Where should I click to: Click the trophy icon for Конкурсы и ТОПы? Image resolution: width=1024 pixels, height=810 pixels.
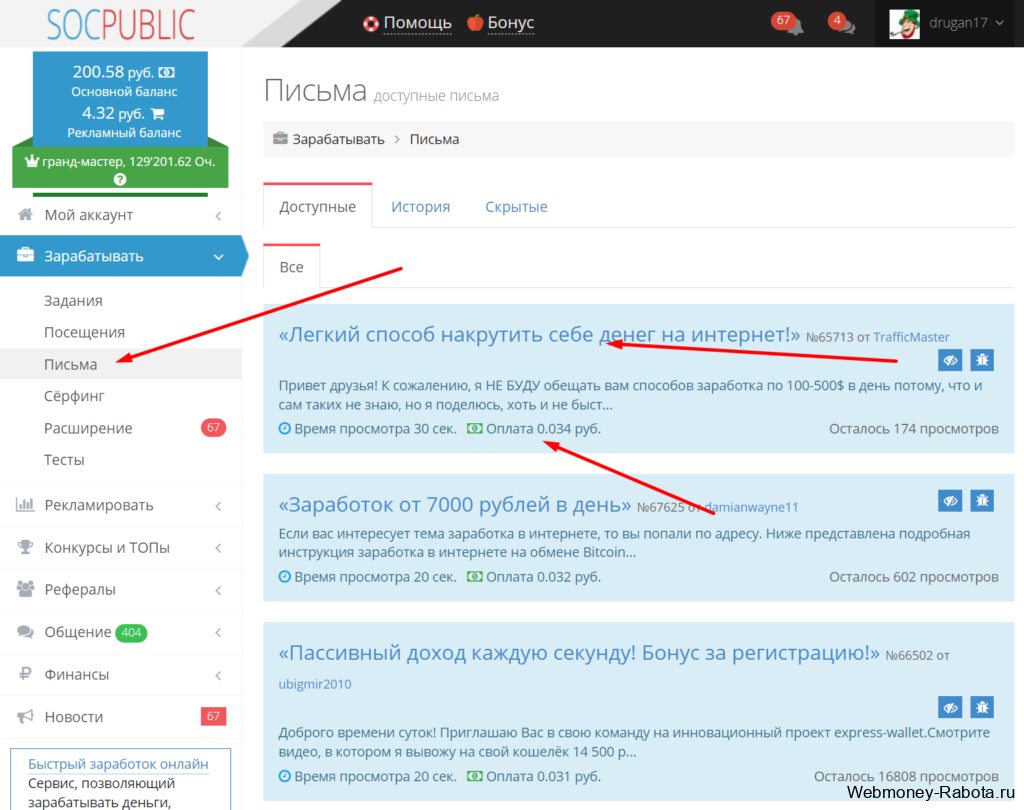click(25, 547)
